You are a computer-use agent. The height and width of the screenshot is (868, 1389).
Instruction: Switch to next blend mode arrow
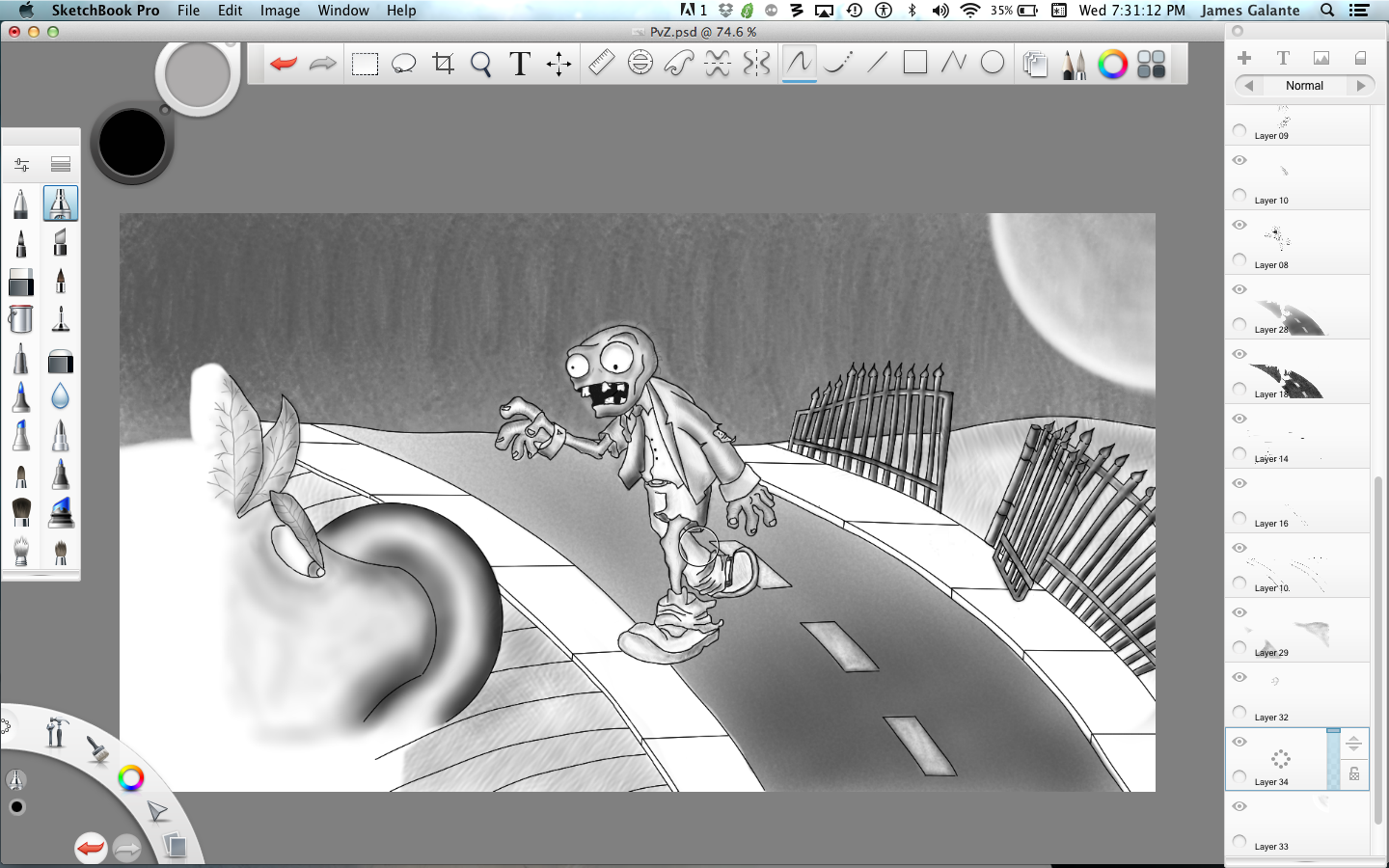[x=1361, y=85]
